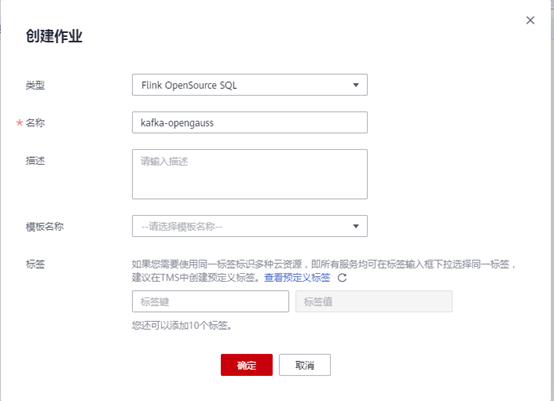Open the Flink OpenSource SQL combo box
554x401 pixels.
pyautogui.click(x=250, y=85)
